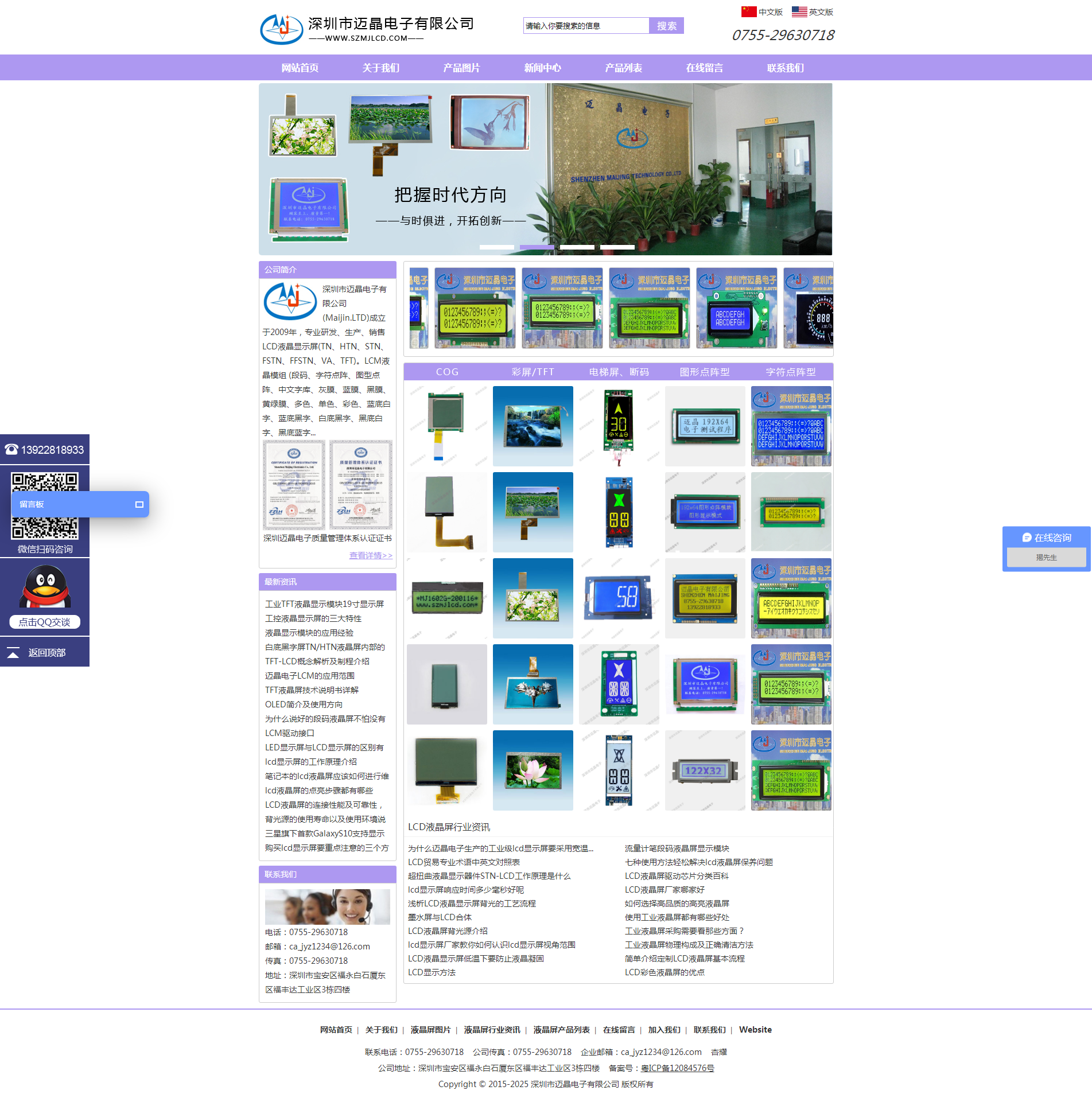Open article LCD显示方法
The height and width of the screenshot is (1098, 1092).
click(432, 972)
